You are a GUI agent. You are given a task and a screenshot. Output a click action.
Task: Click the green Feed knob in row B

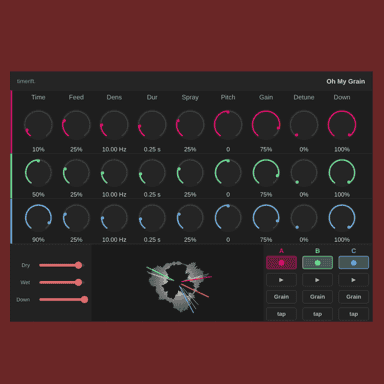[x=76, y=172]
